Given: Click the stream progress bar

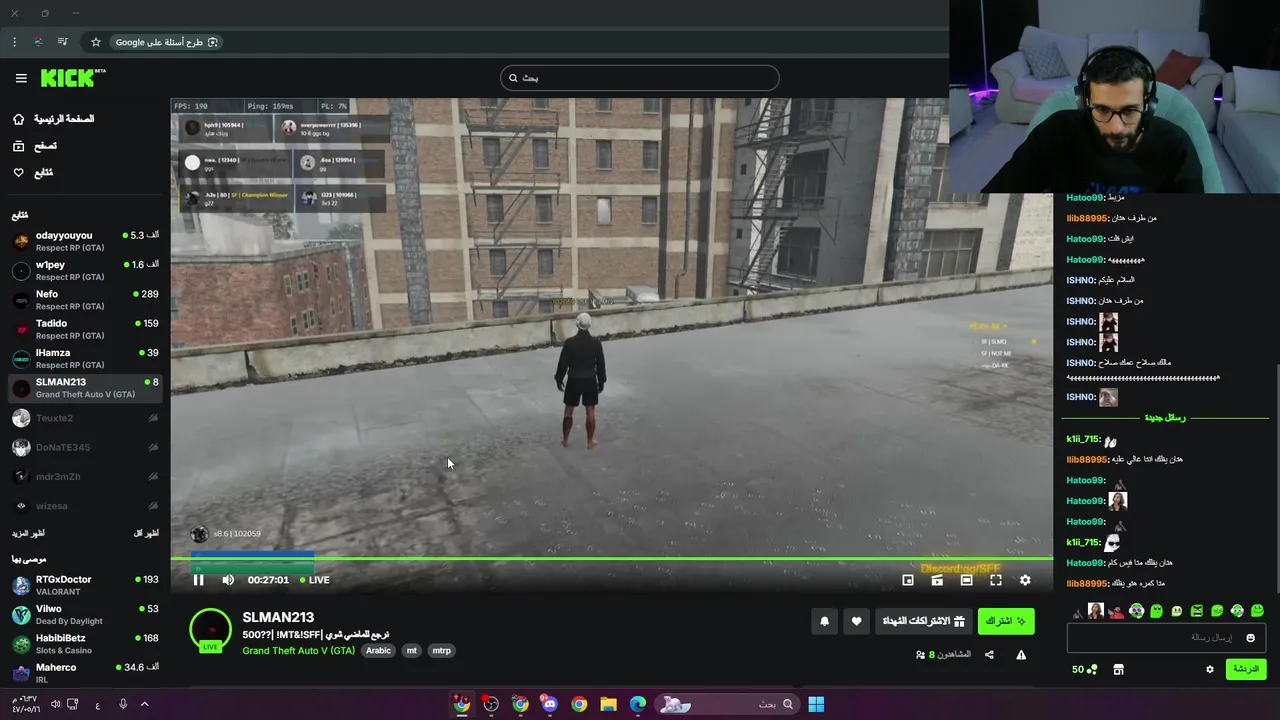Looking at the screenshot, I should pos(612,559).
